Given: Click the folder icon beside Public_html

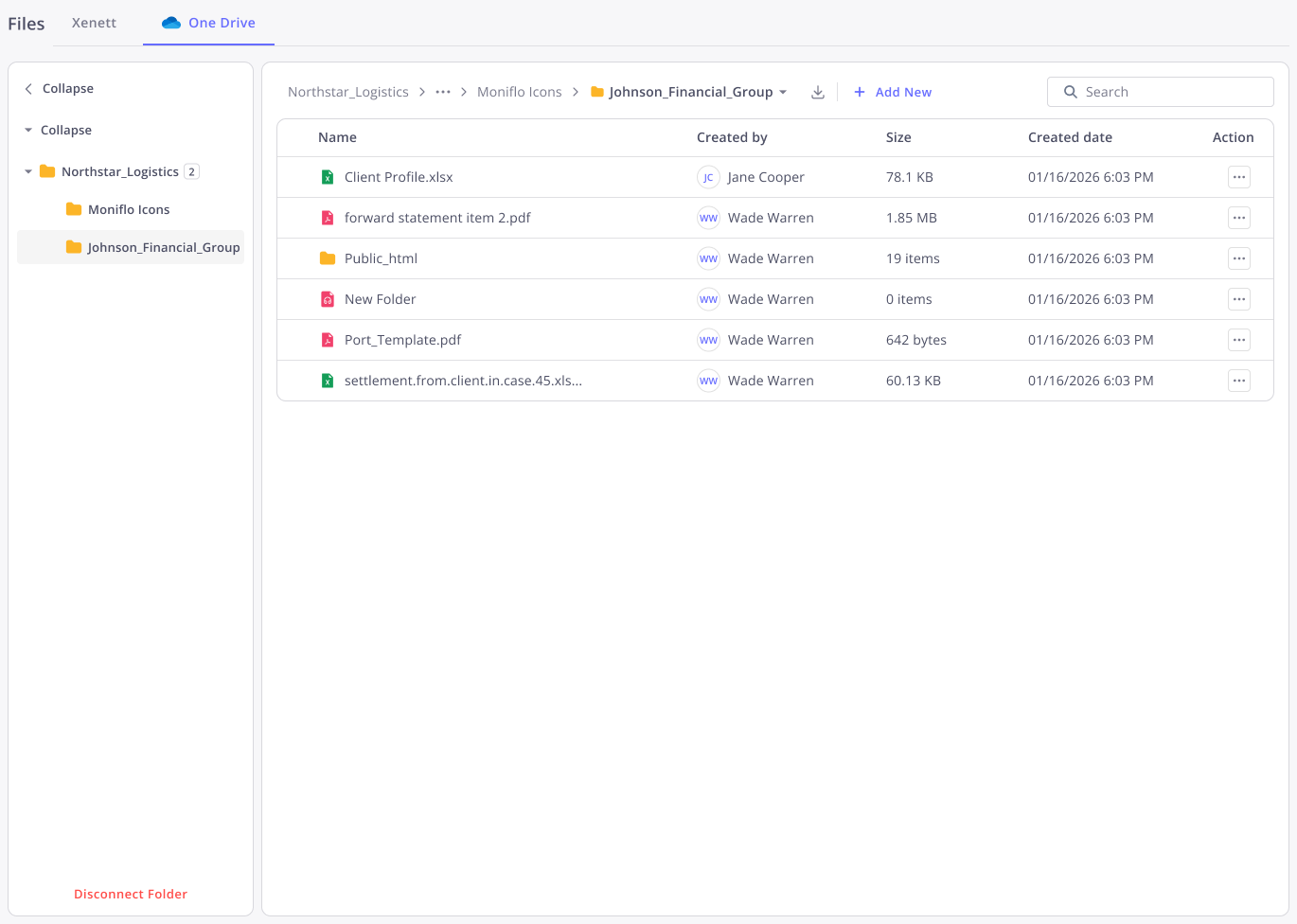Looking at the screenshot, I should click(328, 258).
